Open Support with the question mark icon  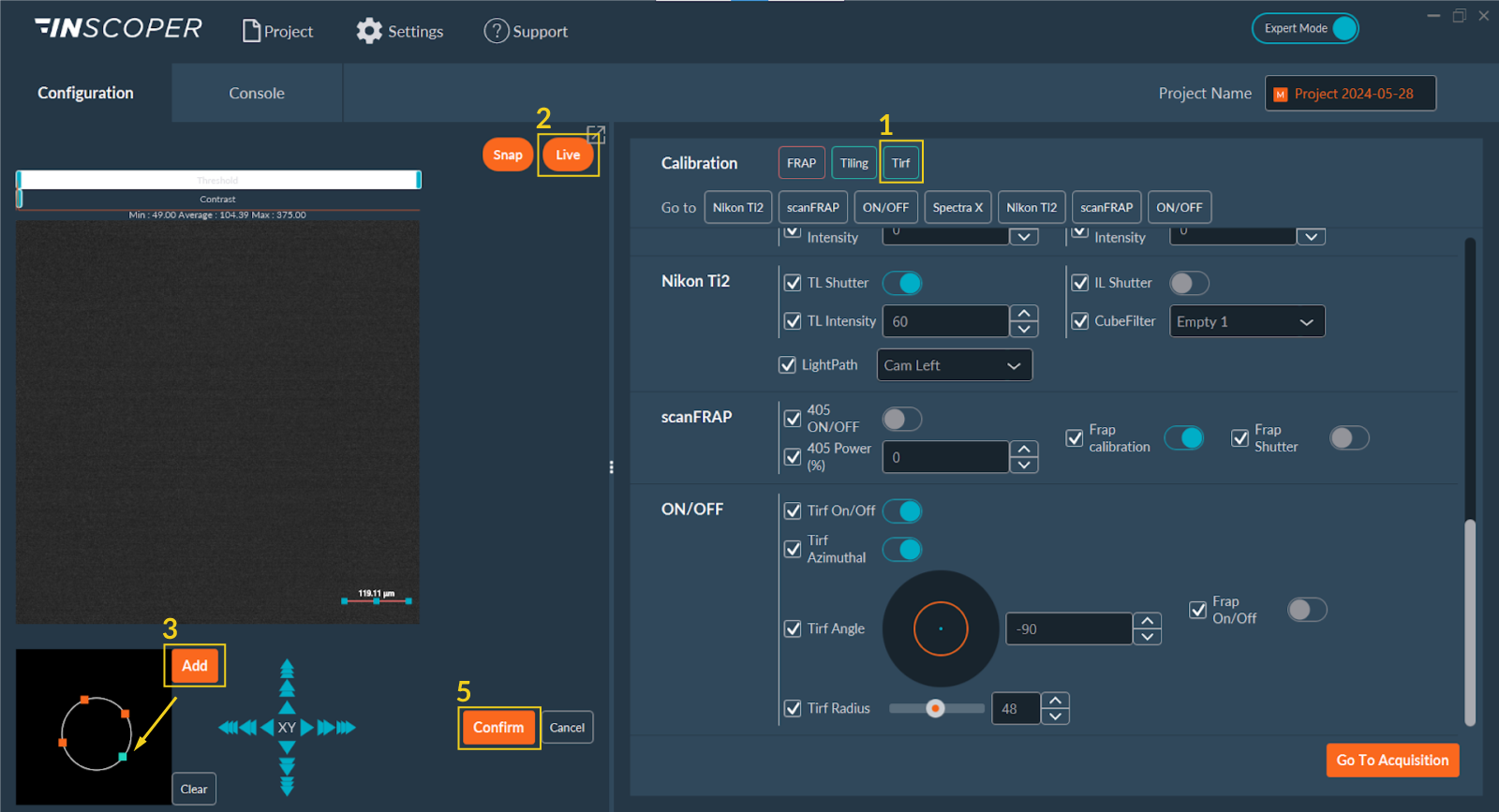tap(496, 31)
